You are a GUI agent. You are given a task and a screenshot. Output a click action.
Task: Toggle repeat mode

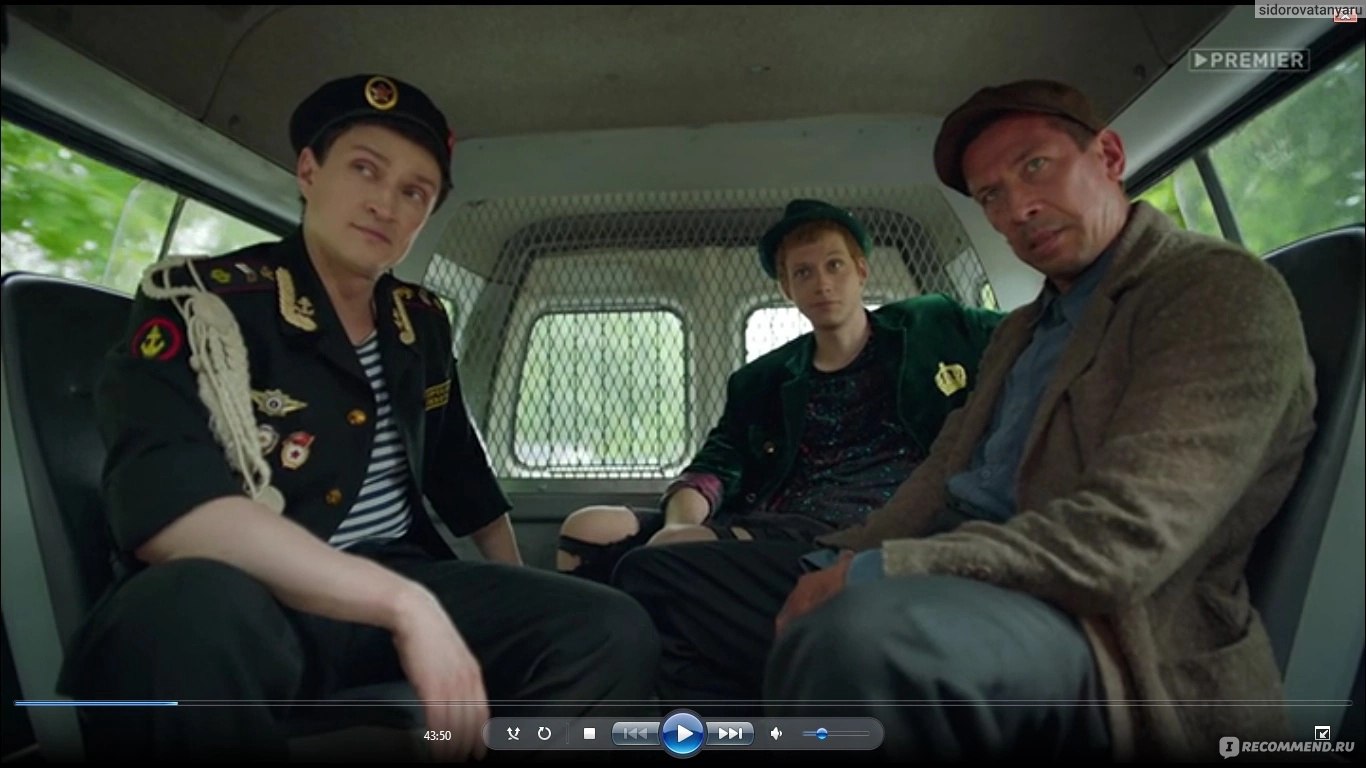click(544, 734)
